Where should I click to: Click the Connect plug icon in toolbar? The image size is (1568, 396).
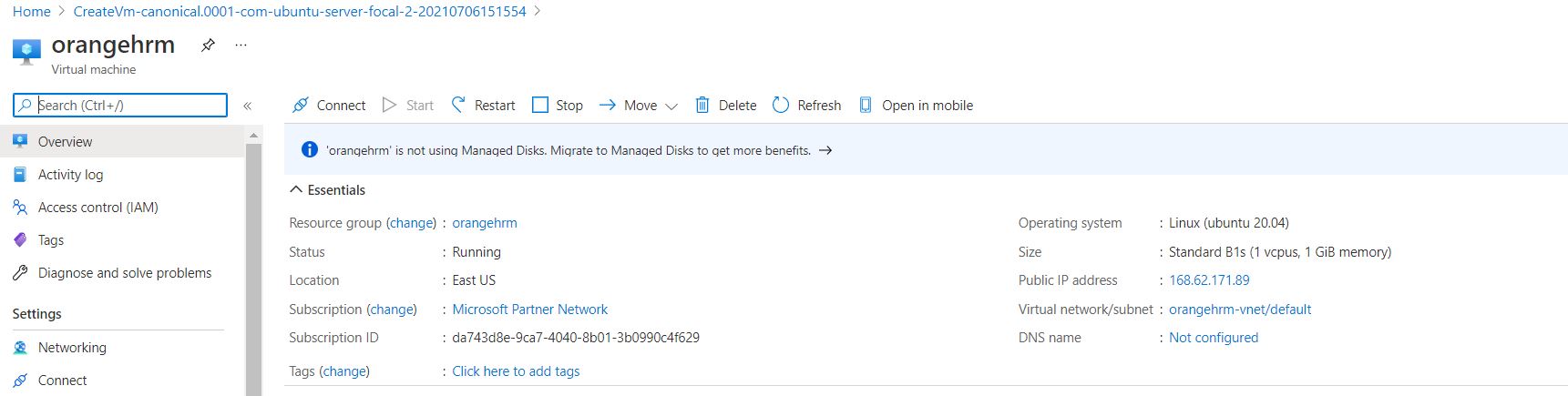click(301, 105)
